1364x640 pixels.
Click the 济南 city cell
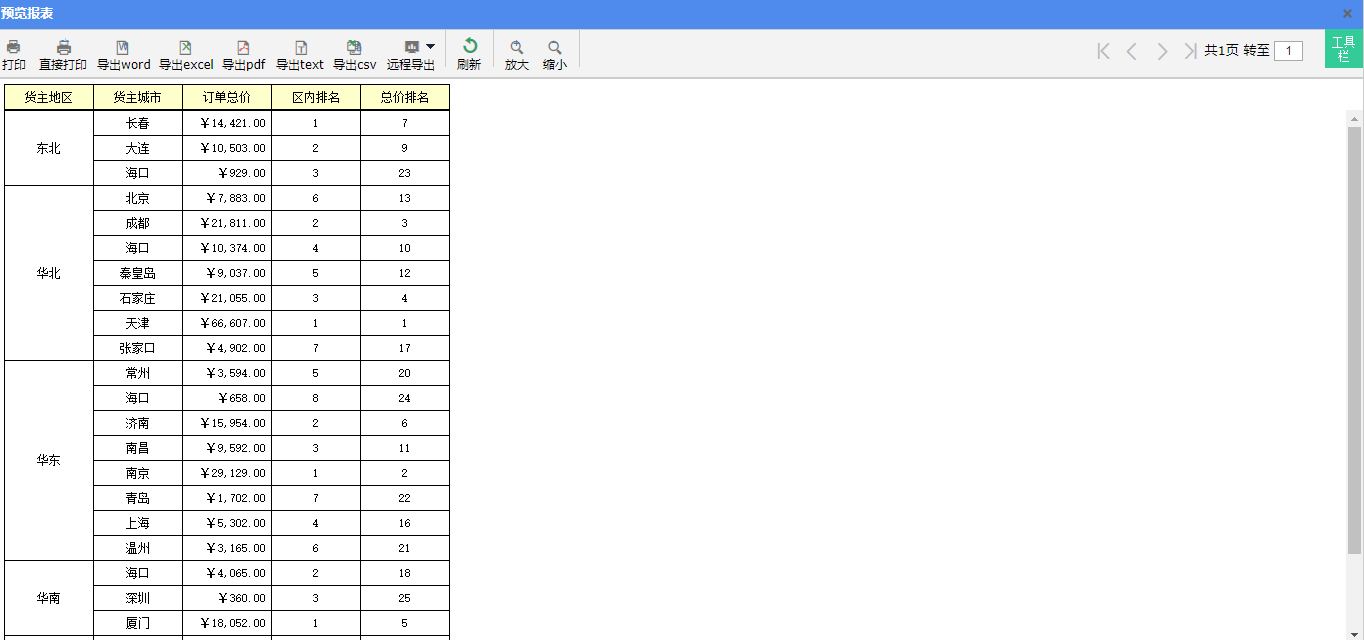point(138,423)
